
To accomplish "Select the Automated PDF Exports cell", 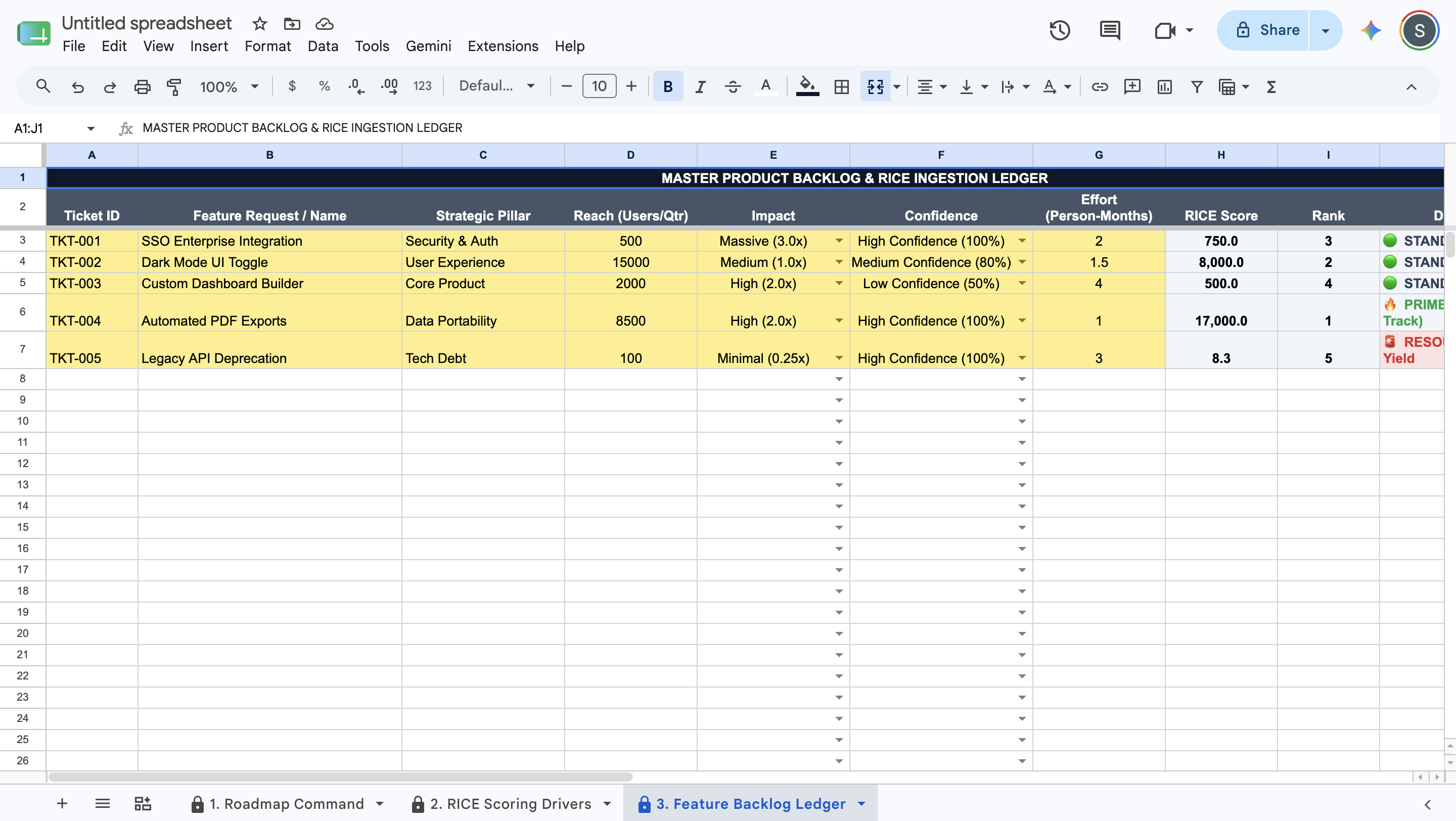I will pos(269,312).
